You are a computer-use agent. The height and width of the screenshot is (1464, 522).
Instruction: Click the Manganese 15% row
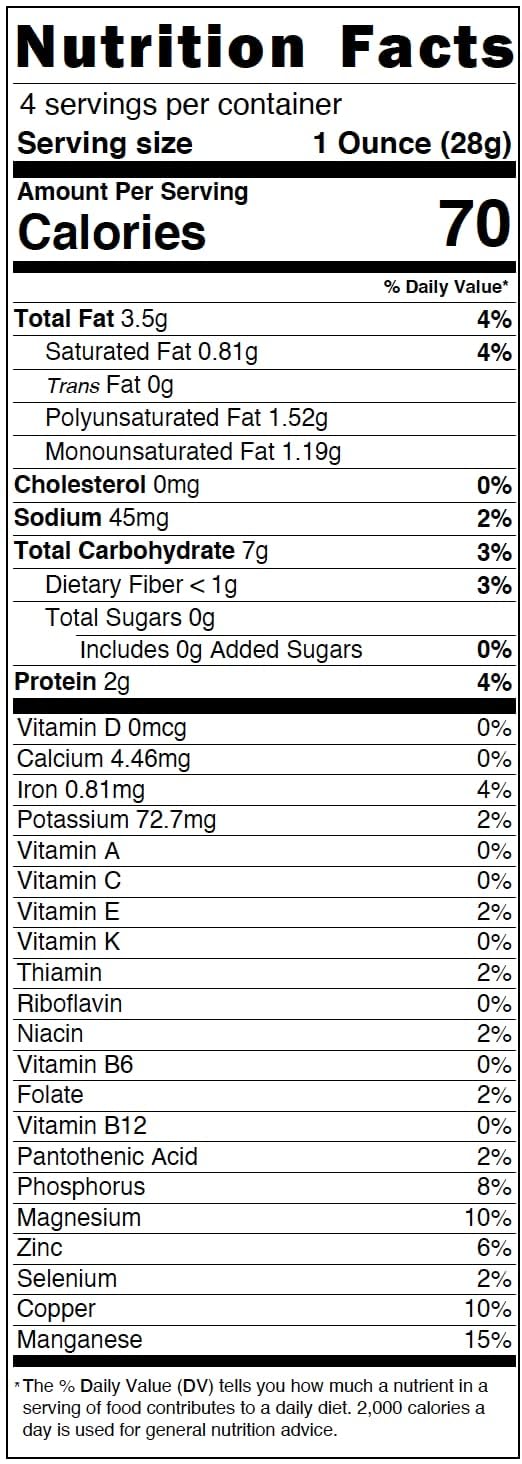pyautogui.click(x=264, y=1339)
